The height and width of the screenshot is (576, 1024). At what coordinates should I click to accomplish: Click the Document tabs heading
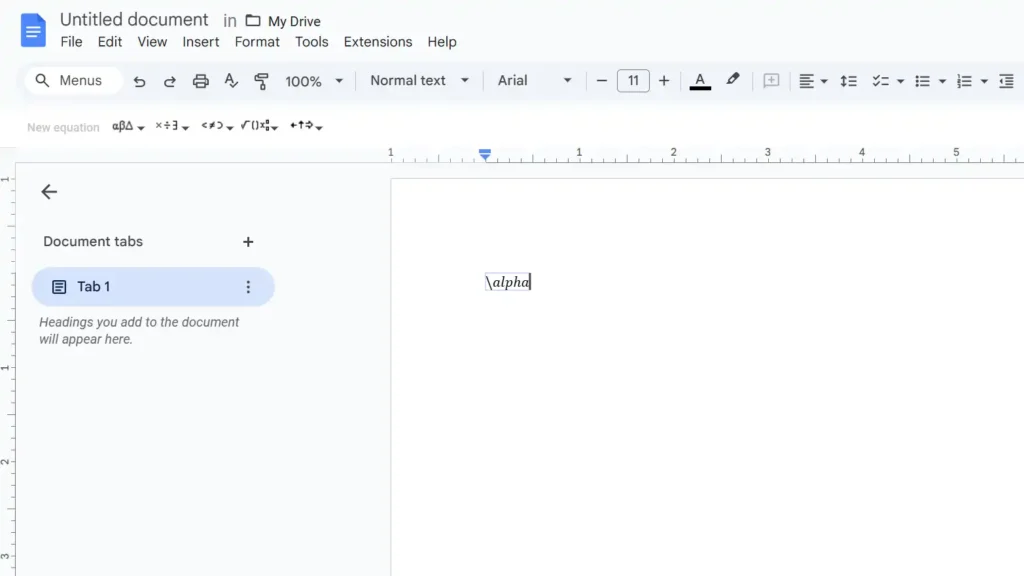(x=93, y=242)
